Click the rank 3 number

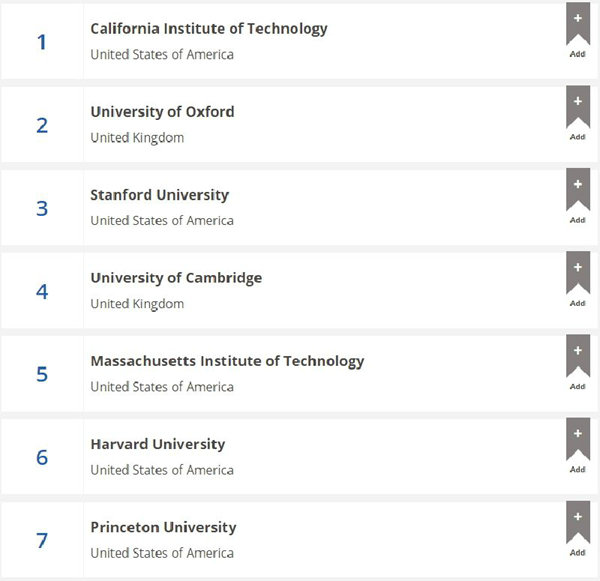pos(42,208)
